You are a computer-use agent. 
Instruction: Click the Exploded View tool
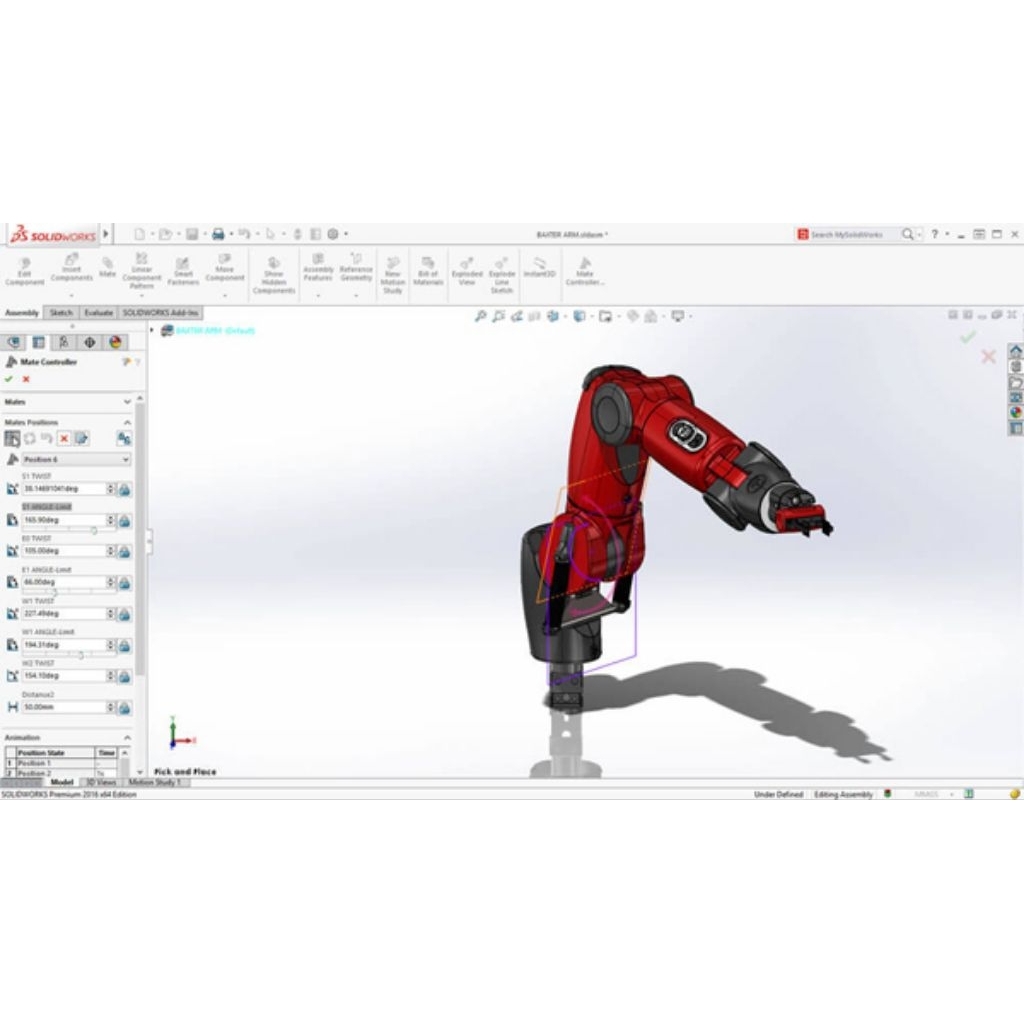pyautogui.click(x=467, y=271)
